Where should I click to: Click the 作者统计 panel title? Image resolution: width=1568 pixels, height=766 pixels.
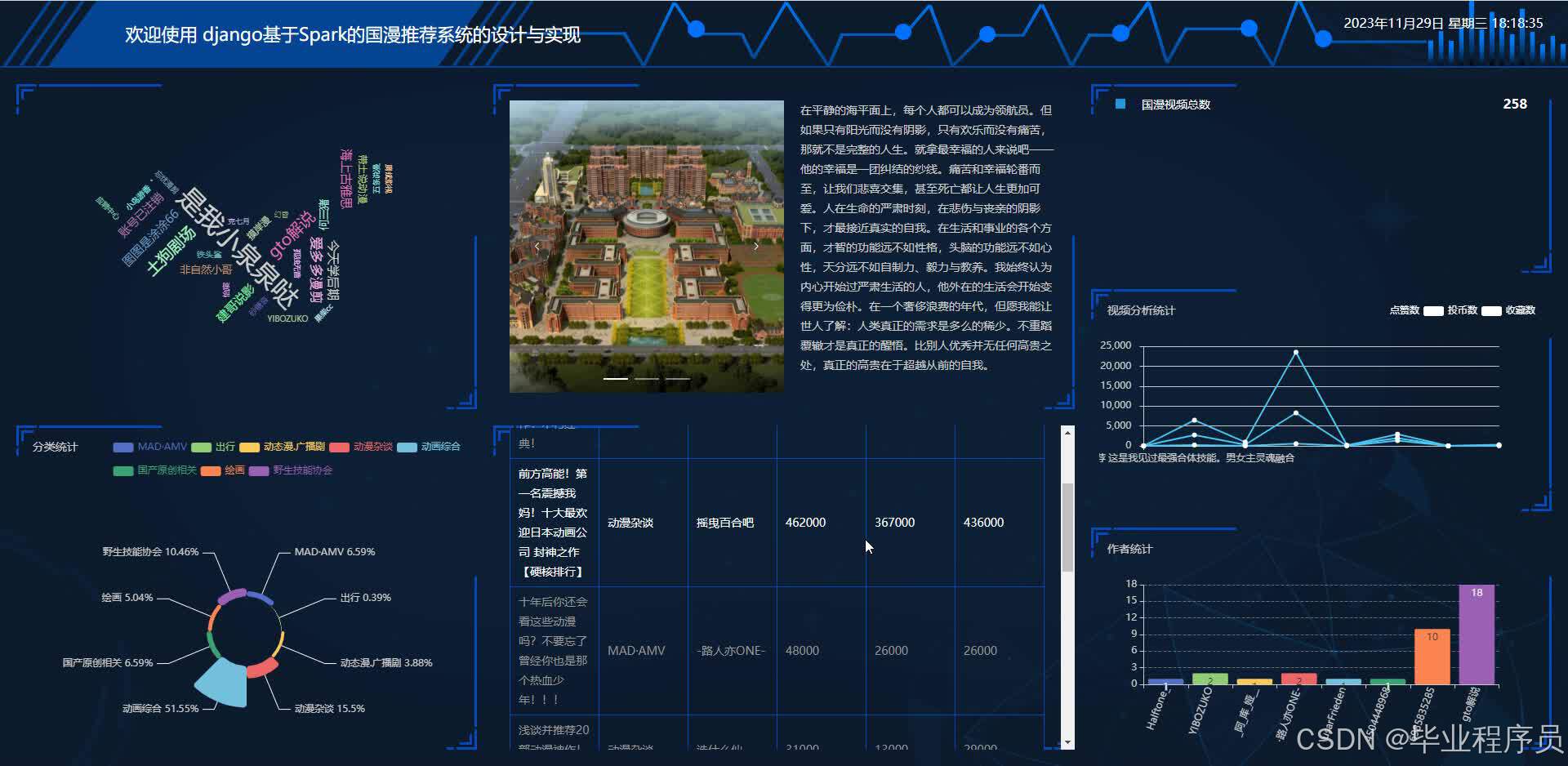tap(1129, 549)
